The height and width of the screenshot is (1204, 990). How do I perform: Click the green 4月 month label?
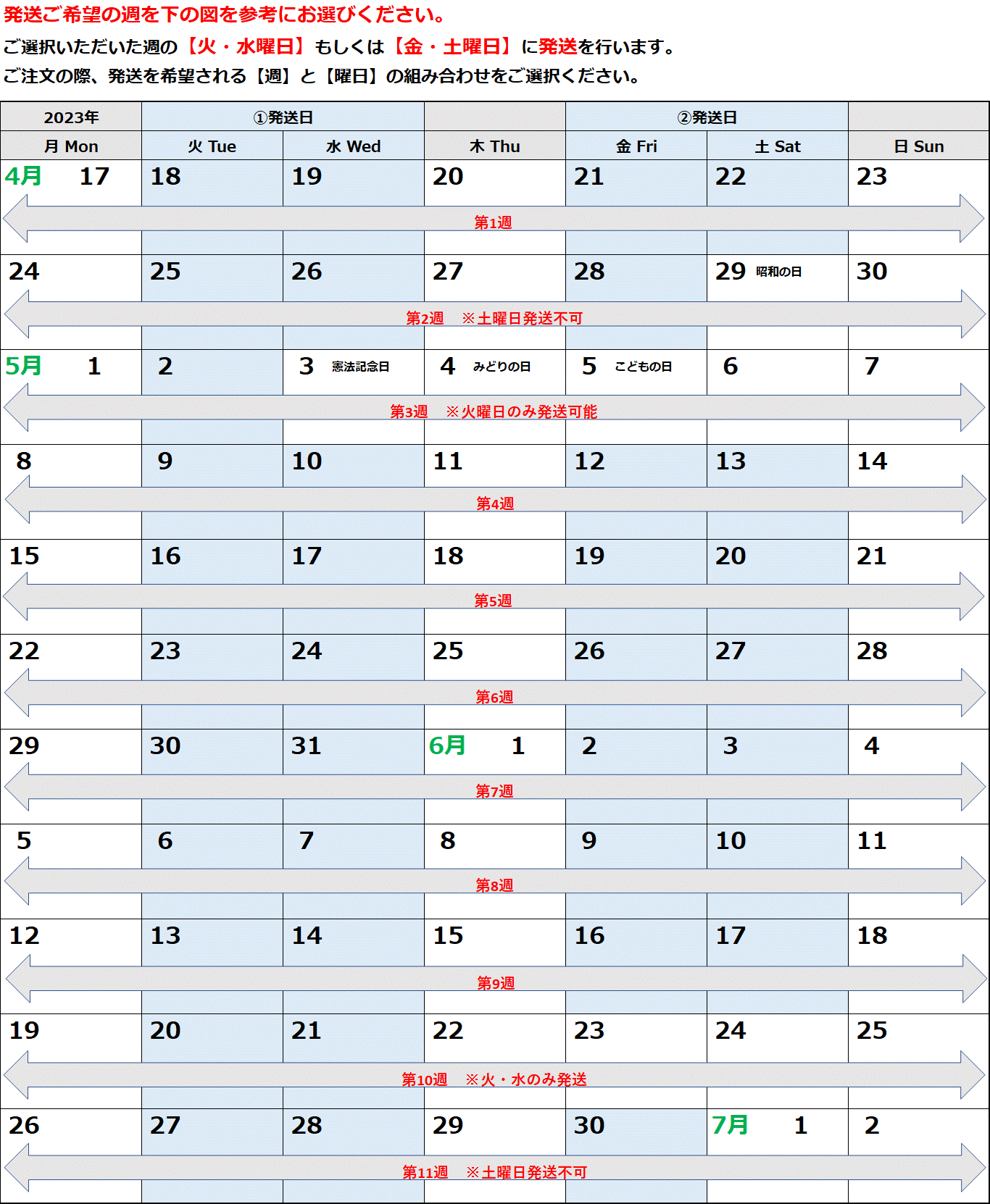pos(23,176)
